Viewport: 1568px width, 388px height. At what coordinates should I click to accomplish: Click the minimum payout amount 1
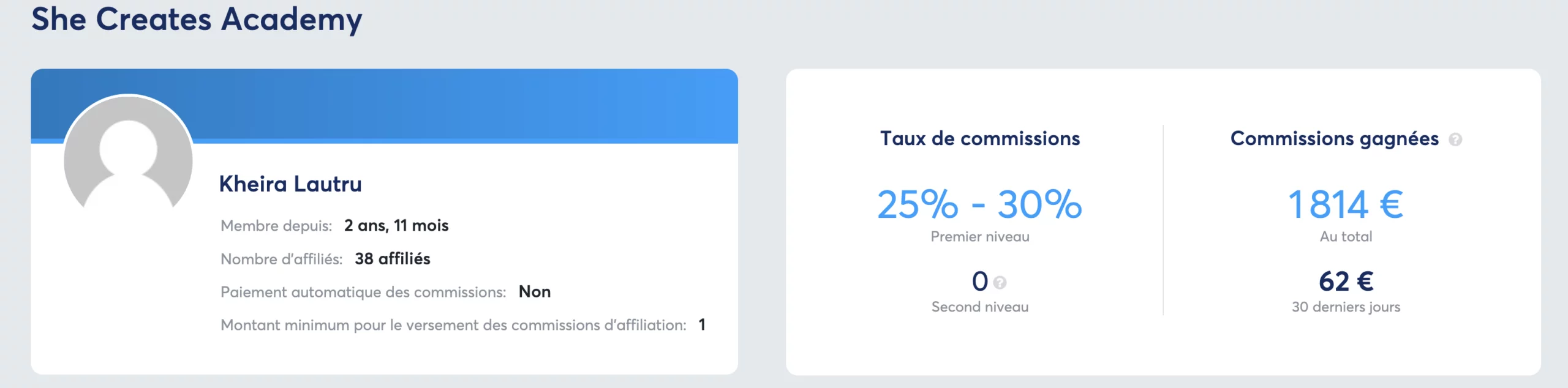[702, 325]
